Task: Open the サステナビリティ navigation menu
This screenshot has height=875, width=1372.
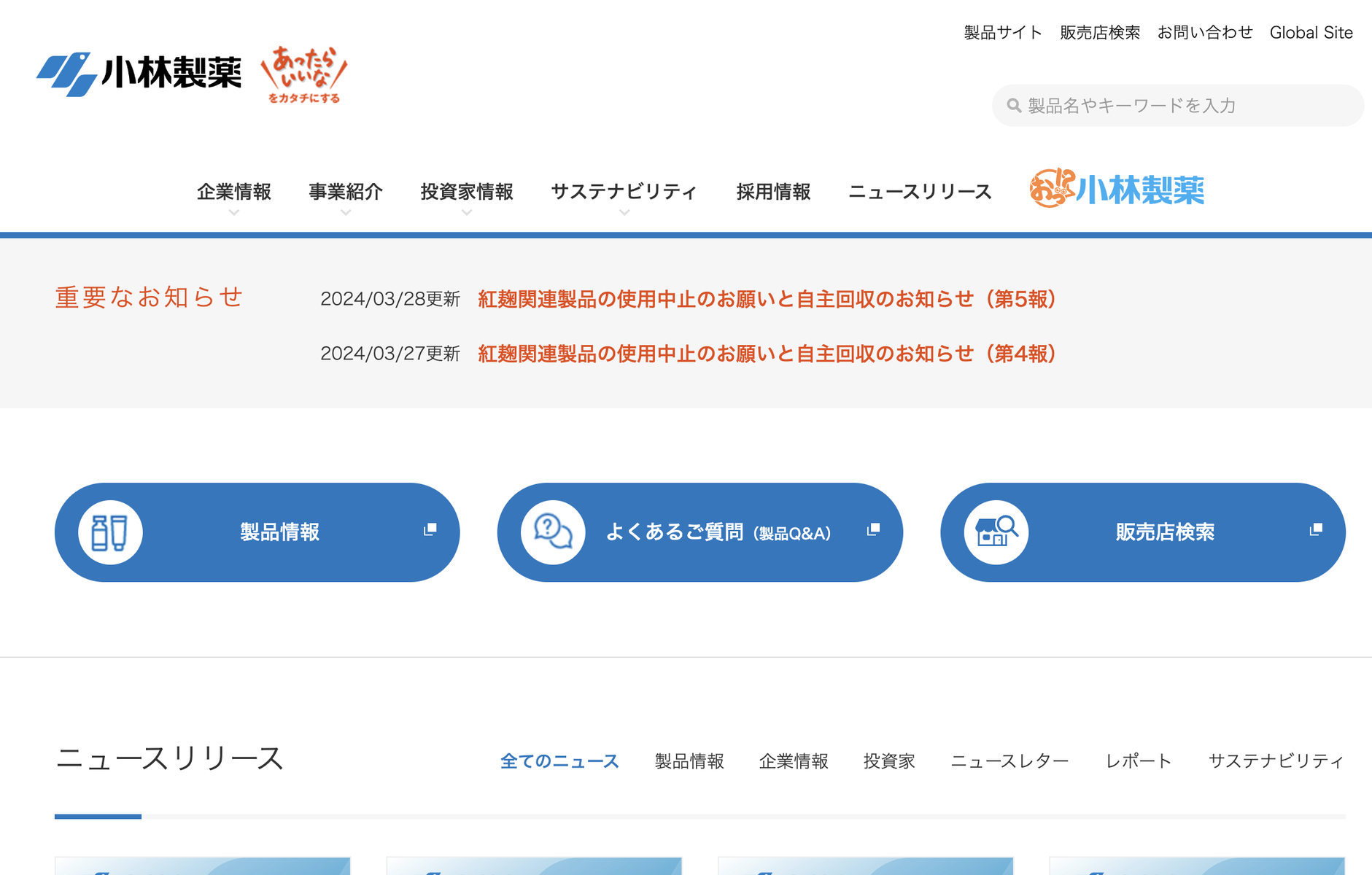Action: point(624,192)
